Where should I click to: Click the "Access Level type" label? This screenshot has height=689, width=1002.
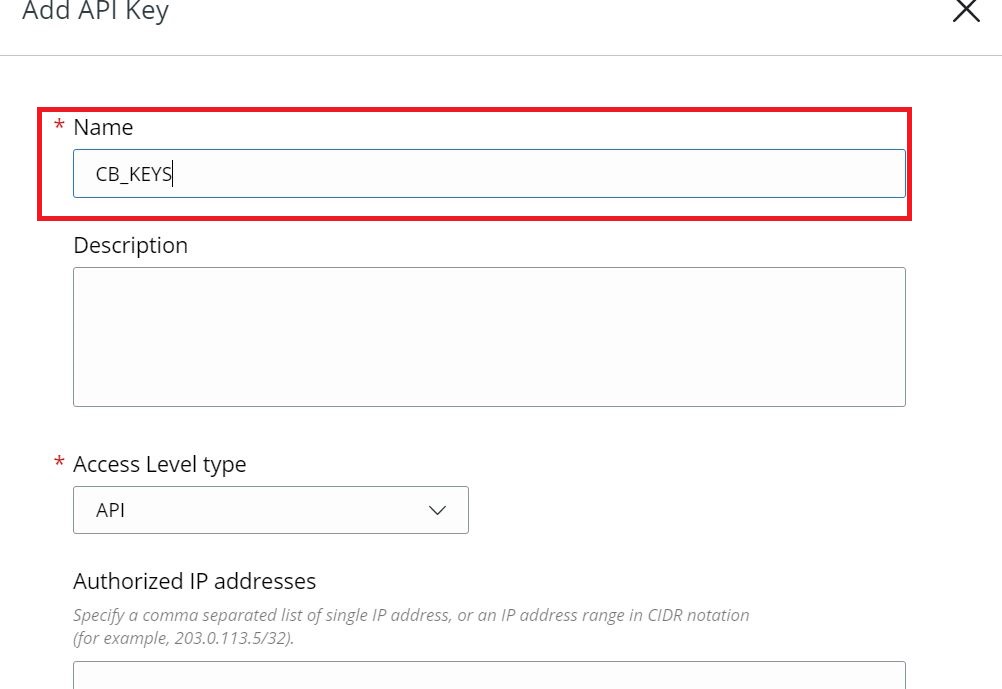click(159, 464)
